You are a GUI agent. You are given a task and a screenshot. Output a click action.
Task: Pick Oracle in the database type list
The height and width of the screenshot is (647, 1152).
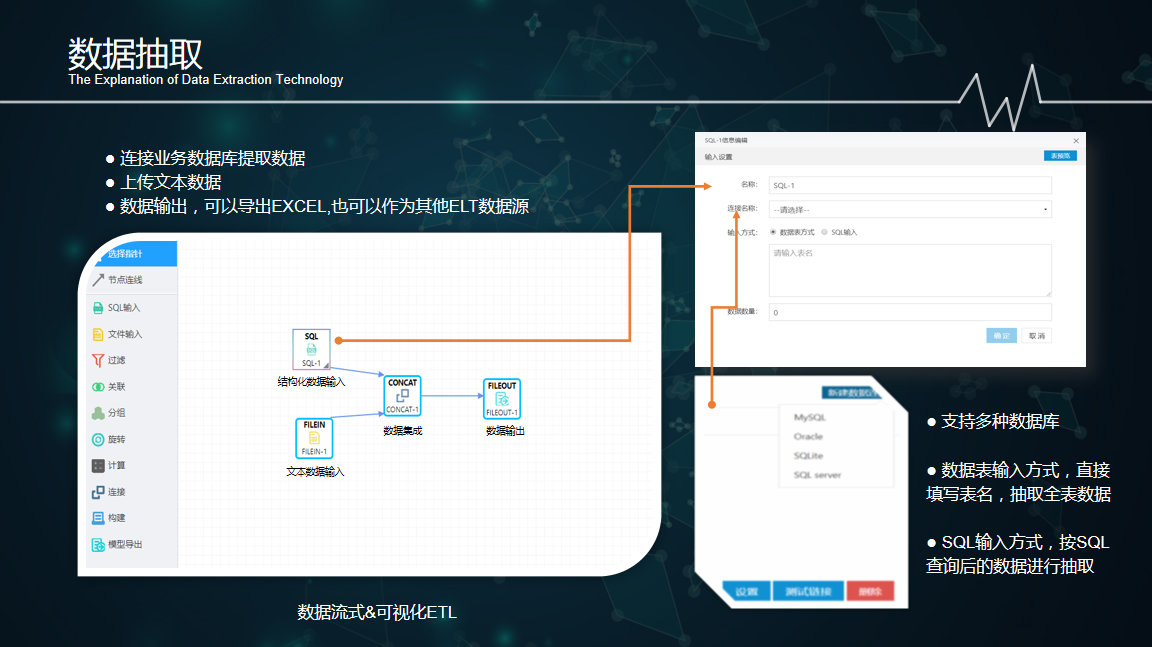coord(808,437)
